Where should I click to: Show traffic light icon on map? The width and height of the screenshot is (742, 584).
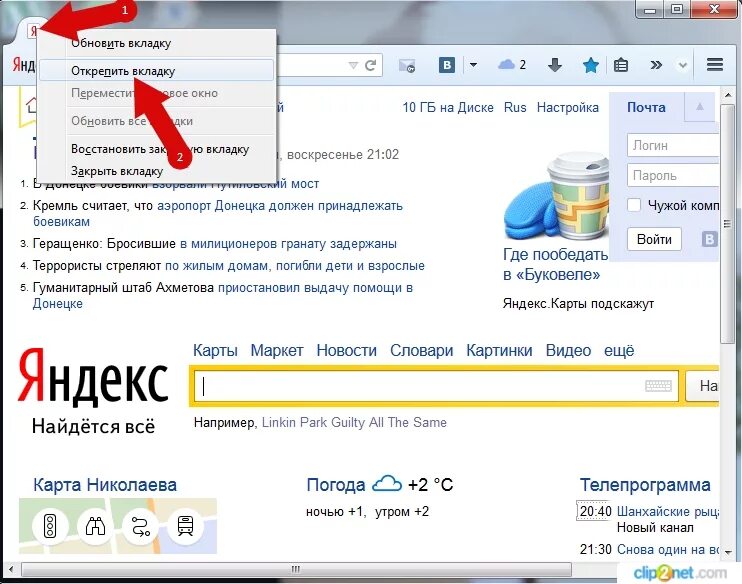click(50, 526)
